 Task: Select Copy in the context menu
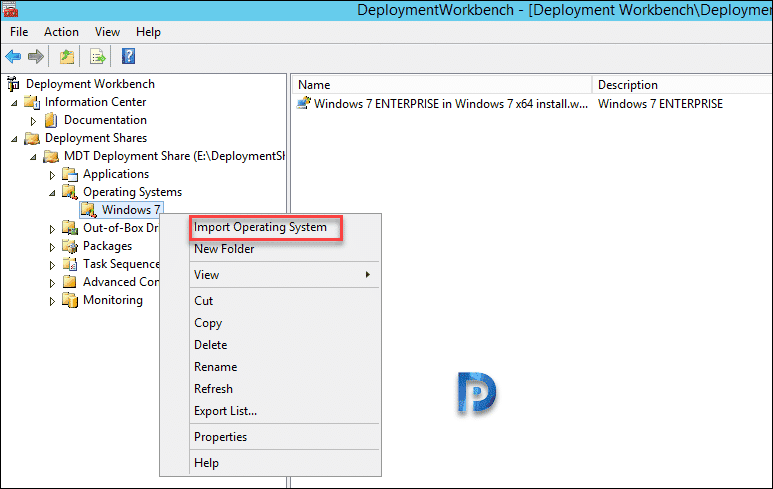(284, 323)
